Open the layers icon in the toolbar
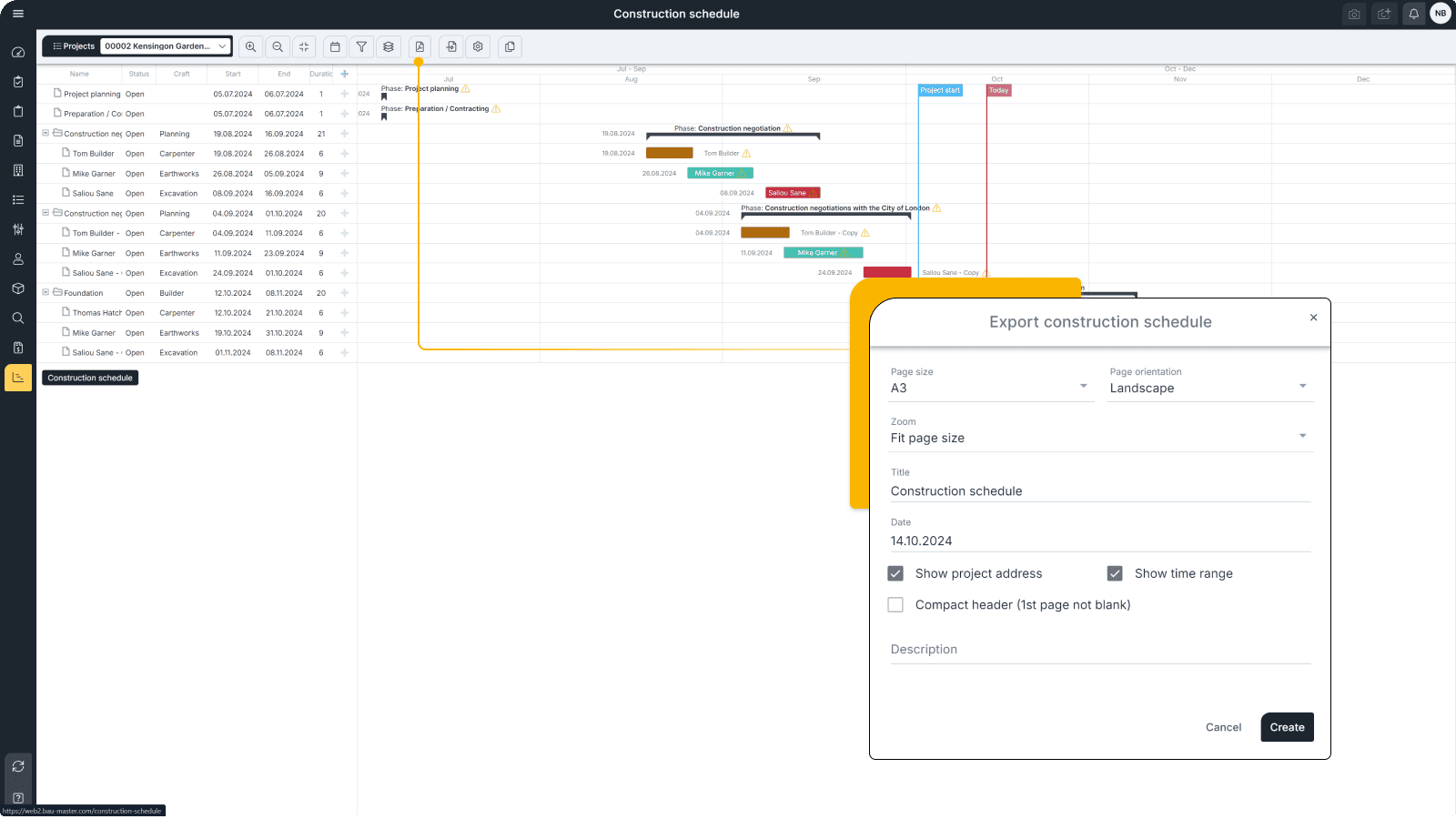 (389, 46)
